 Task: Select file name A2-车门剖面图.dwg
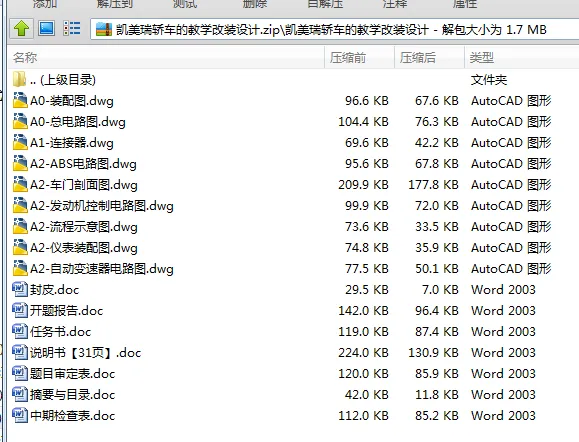click(84, 185)
